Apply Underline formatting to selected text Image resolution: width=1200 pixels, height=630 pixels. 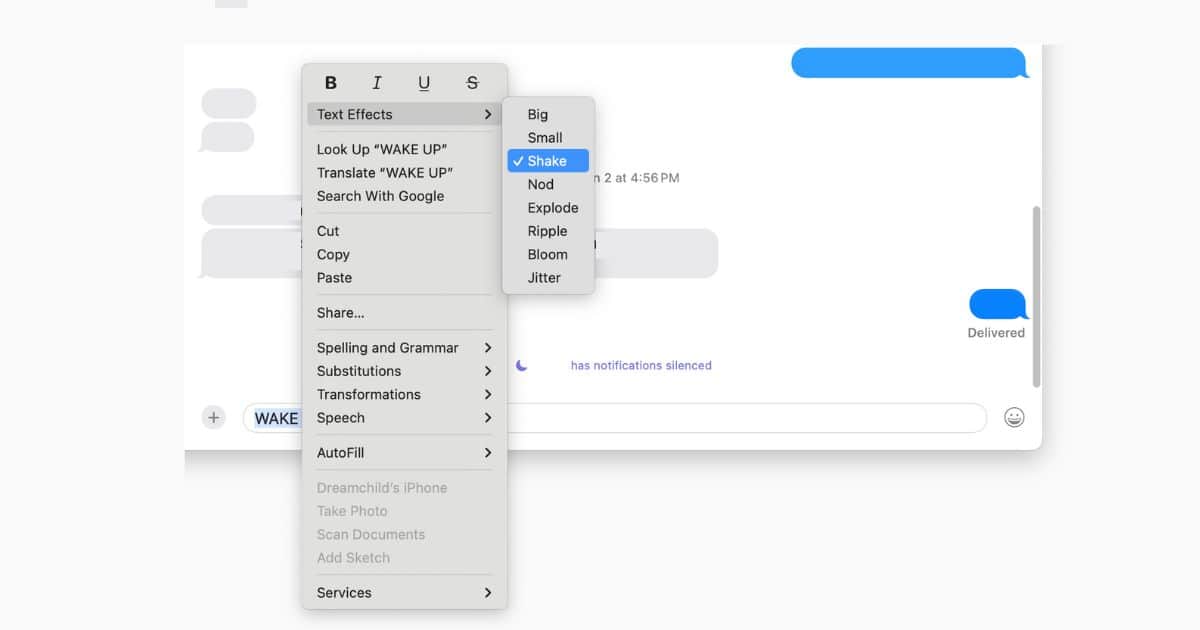[424, 83]
